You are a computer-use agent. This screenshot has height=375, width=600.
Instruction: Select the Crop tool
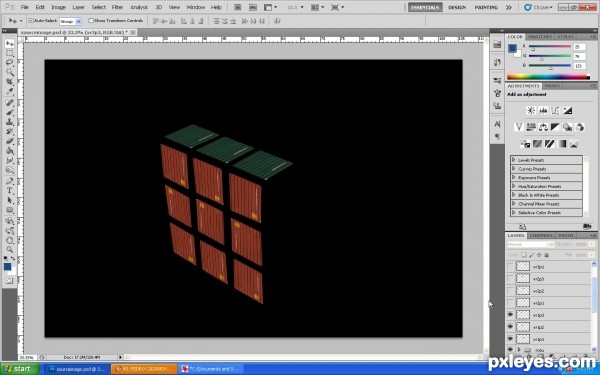(x=10, y=82)
